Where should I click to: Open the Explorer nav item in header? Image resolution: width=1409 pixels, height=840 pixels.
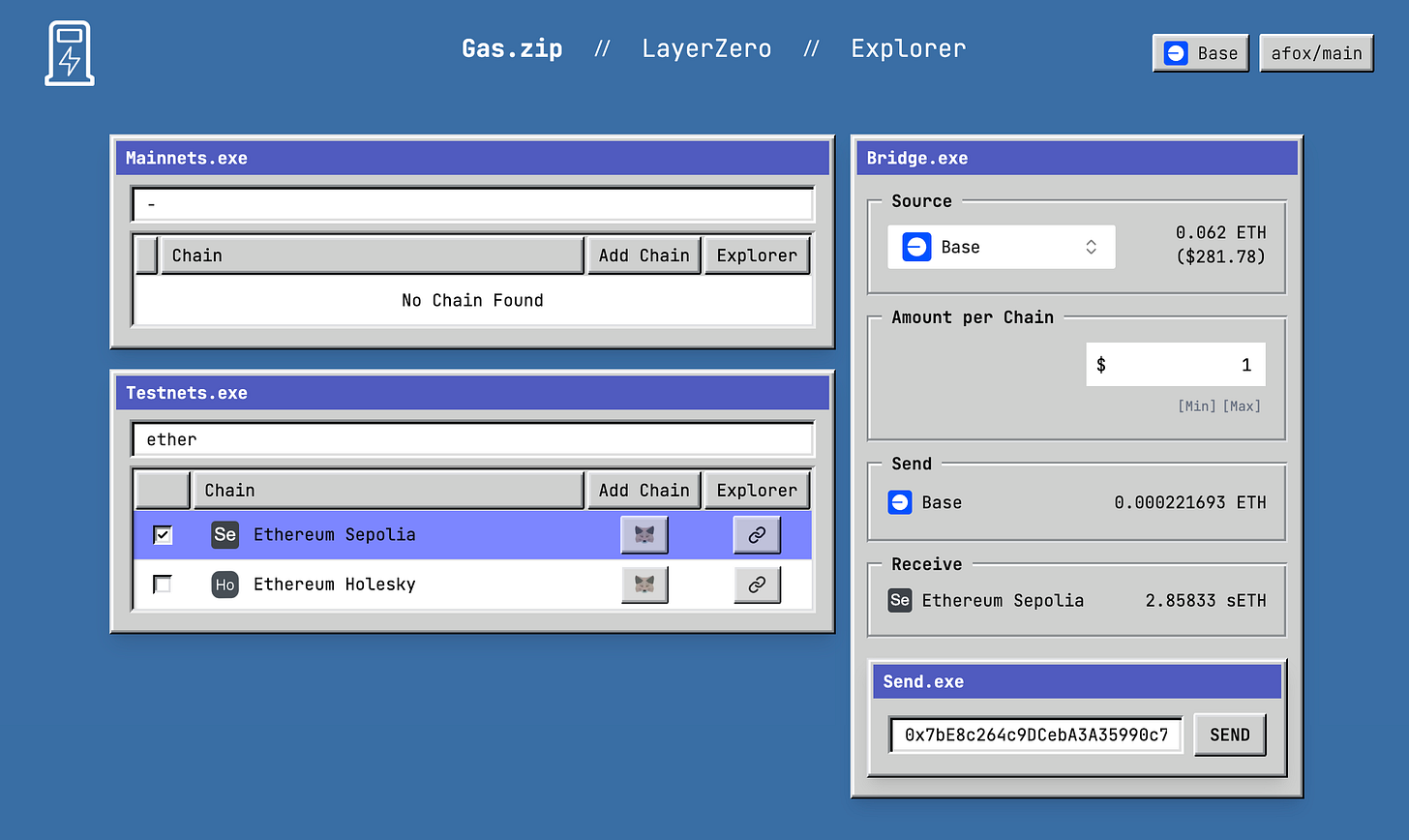click(909, 48)
